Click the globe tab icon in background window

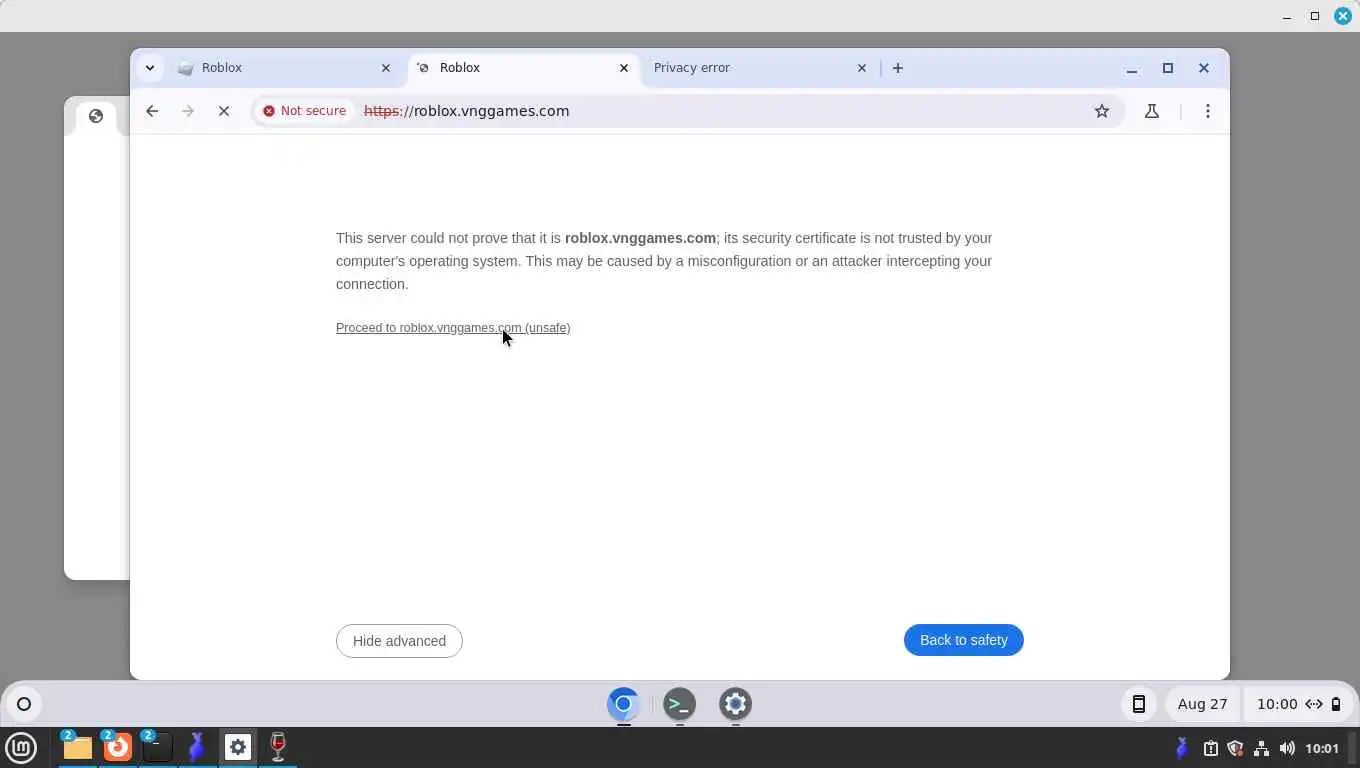(96, 116)
